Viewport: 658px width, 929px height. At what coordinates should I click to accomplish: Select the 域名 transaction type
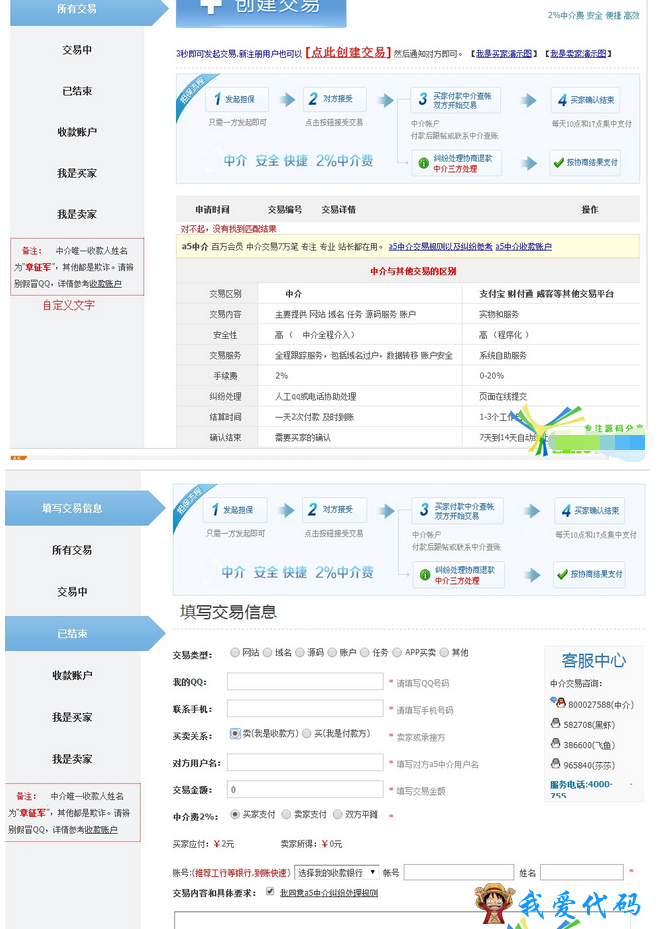pos(268,652)
